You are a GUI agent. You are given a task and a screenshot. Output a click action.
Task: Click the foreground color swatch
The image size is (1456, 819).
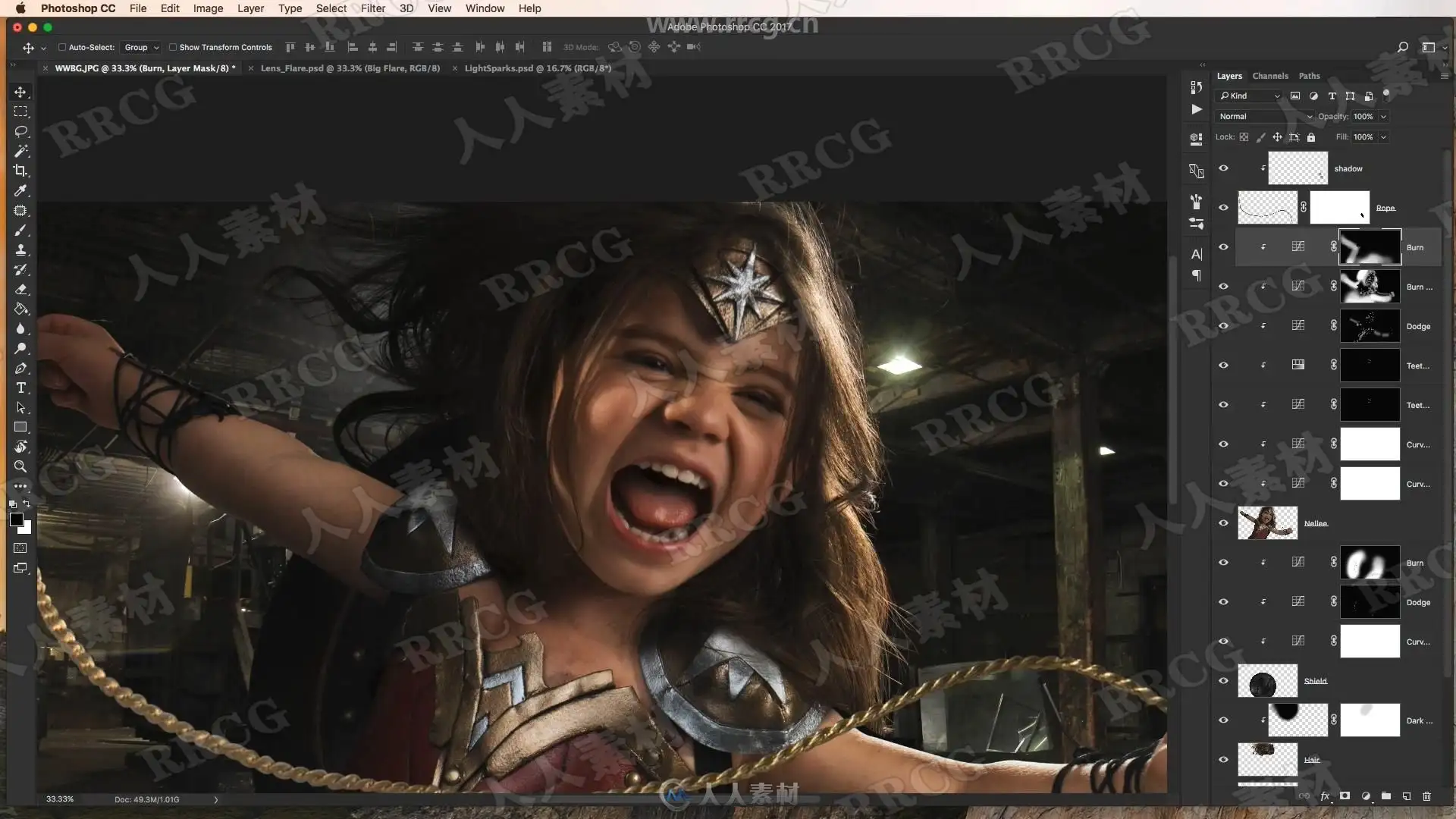pyautogui.click(x=16, y=519)
